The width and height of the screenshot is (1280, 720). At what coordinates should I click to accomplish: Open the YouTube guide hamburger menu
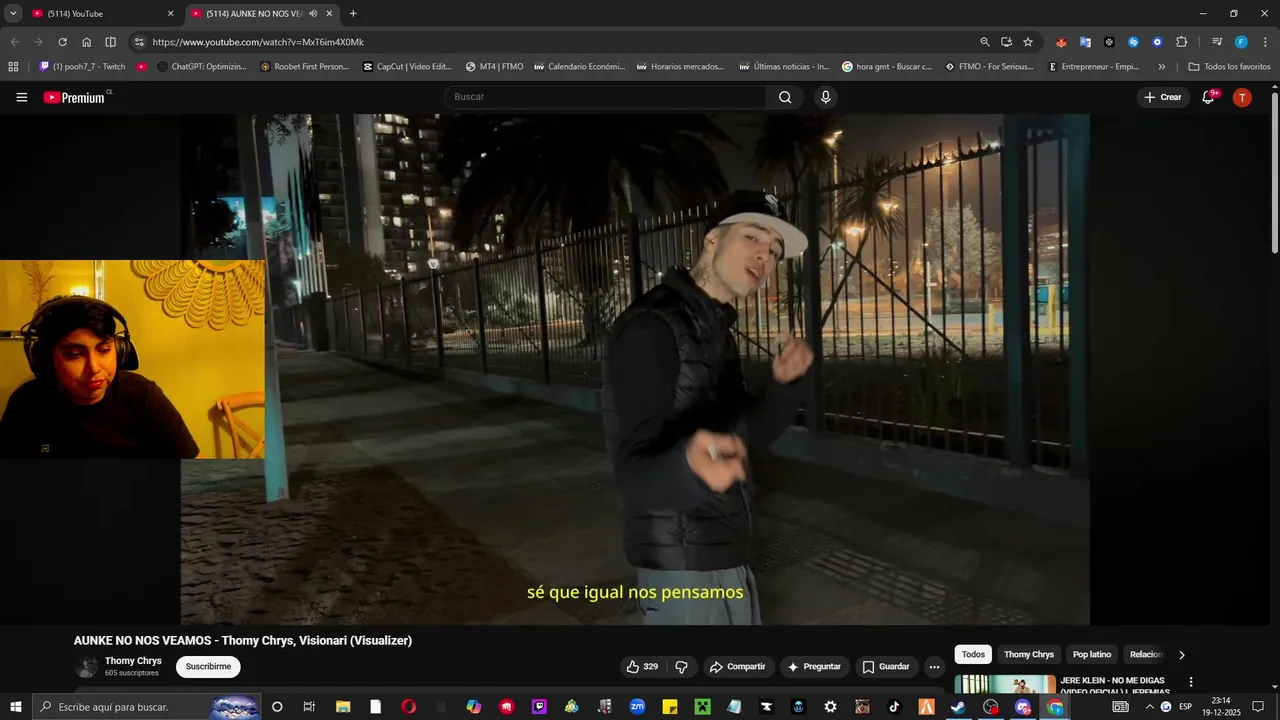point(22,97)
